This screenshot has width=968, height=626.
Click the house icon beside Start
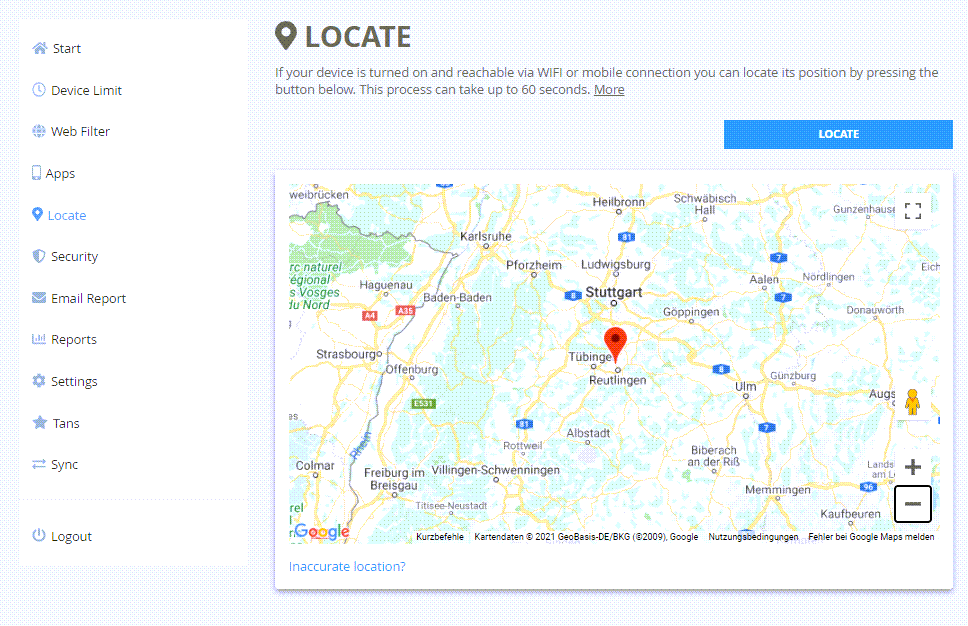pos(40,48)
